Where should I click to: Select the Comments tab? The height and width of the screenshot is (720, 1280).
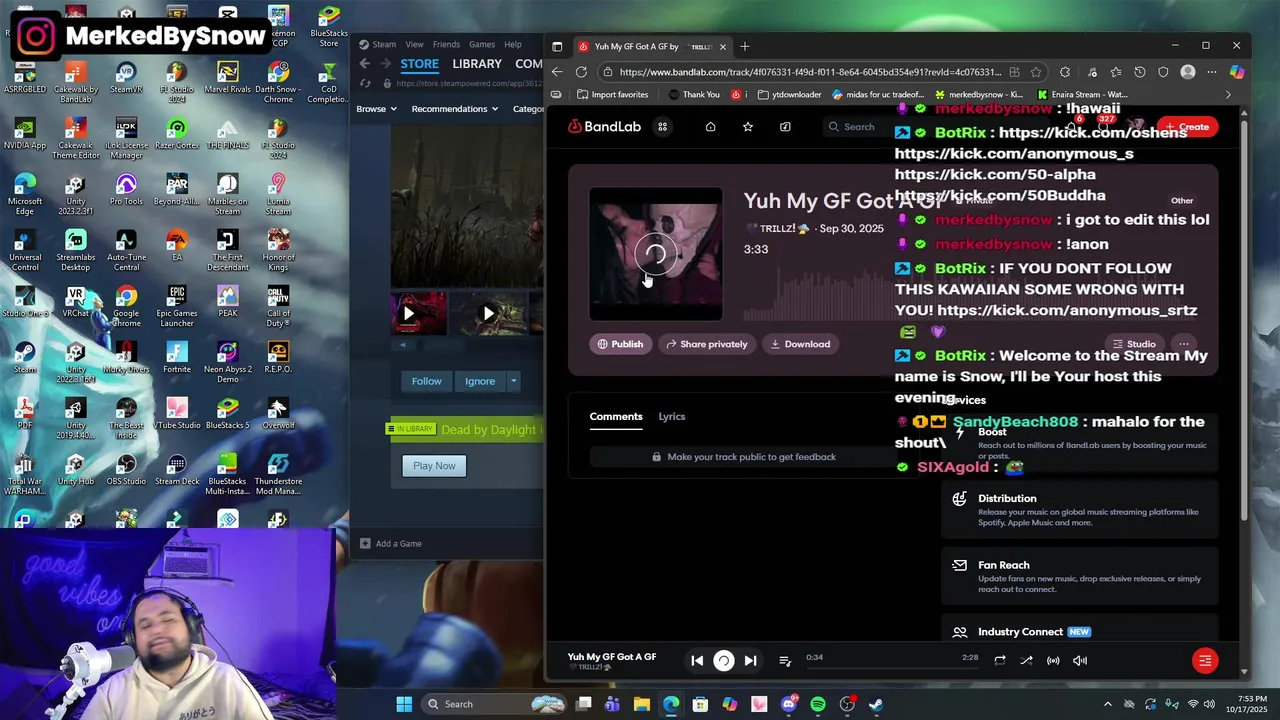[x=616, y=416]
